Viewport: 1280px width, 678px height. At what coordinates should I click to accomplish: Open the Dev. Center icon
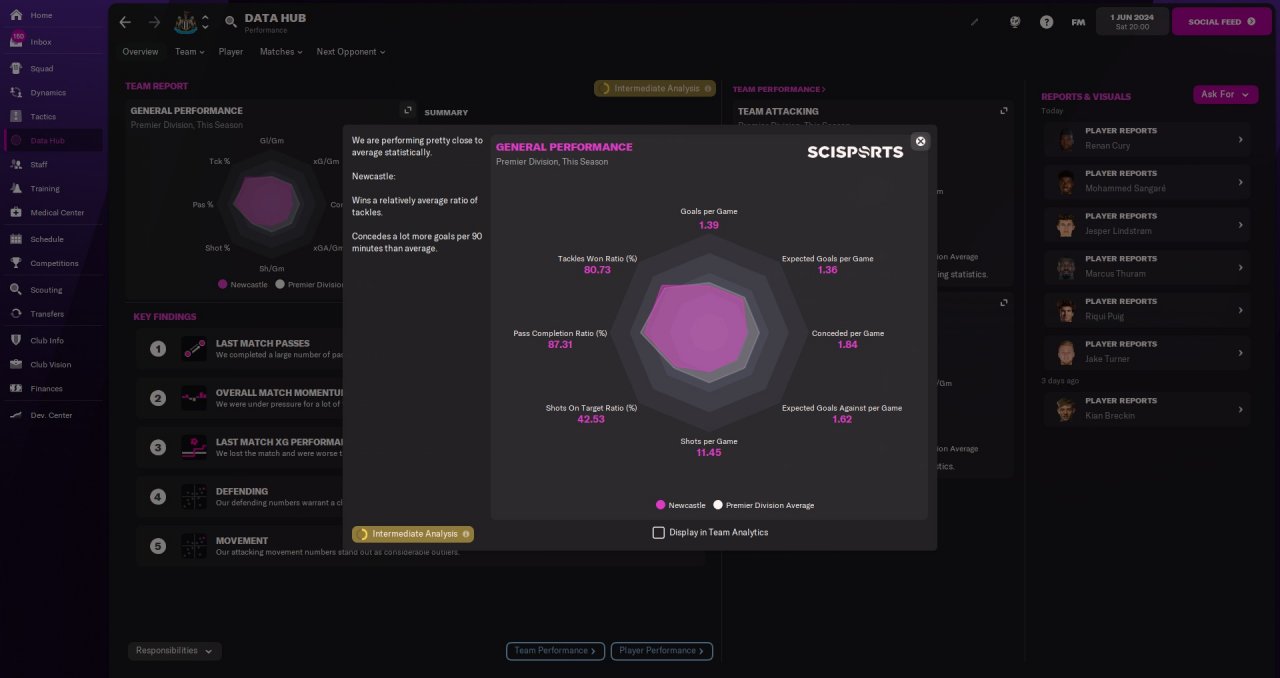[16, 415]
